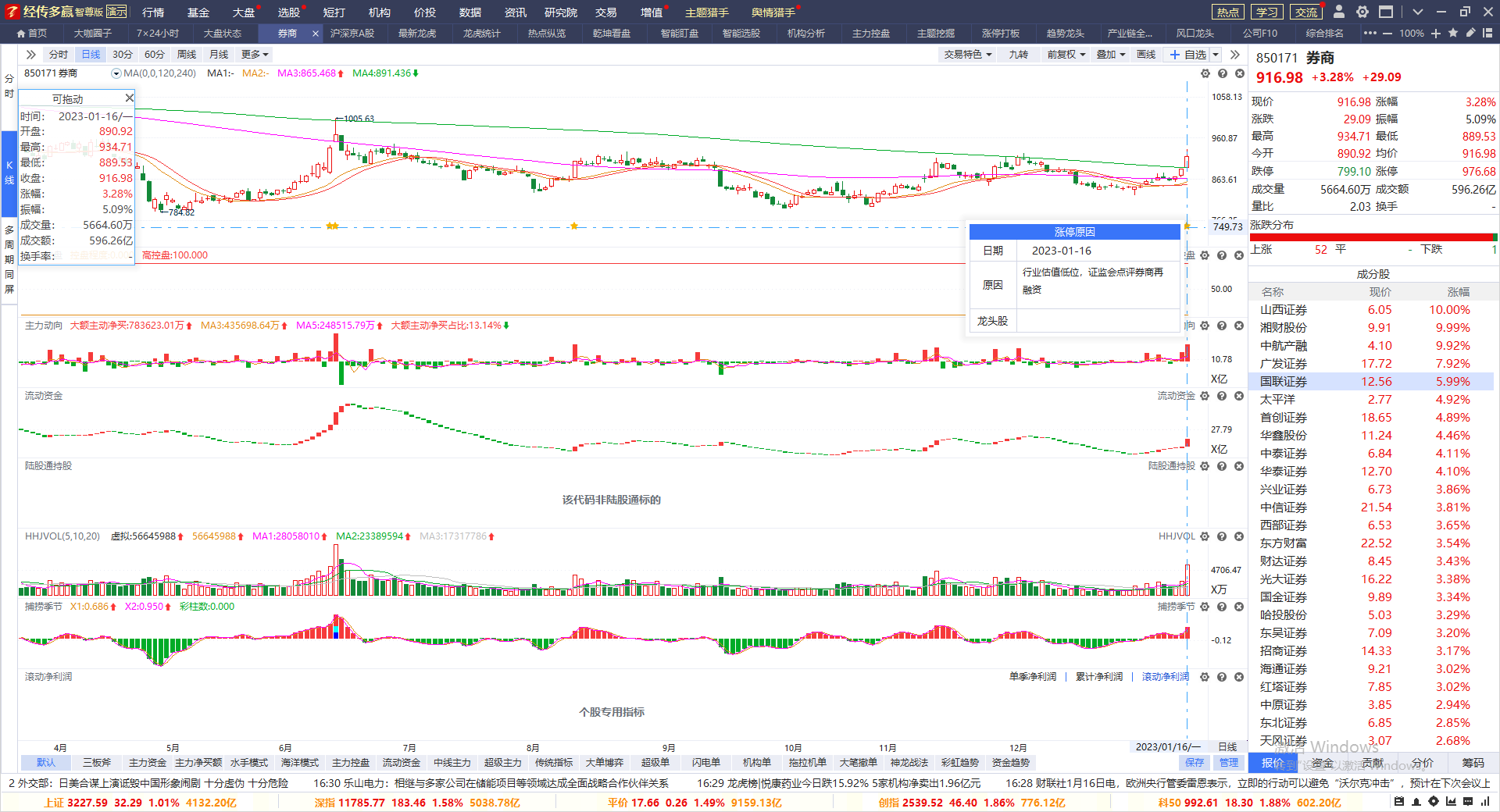Viewport: 1500px width, 812px height.
Task: Toggle the 九转 indicator
Action: point(1019,55)
